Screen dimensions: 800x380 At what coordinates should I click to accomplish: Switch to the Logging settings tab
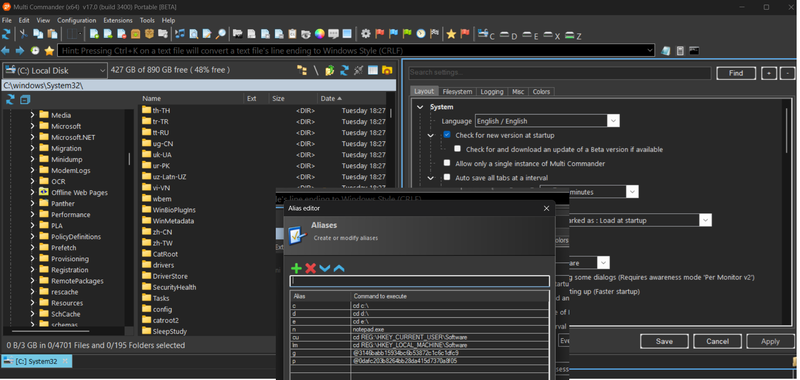pos(492,92)
